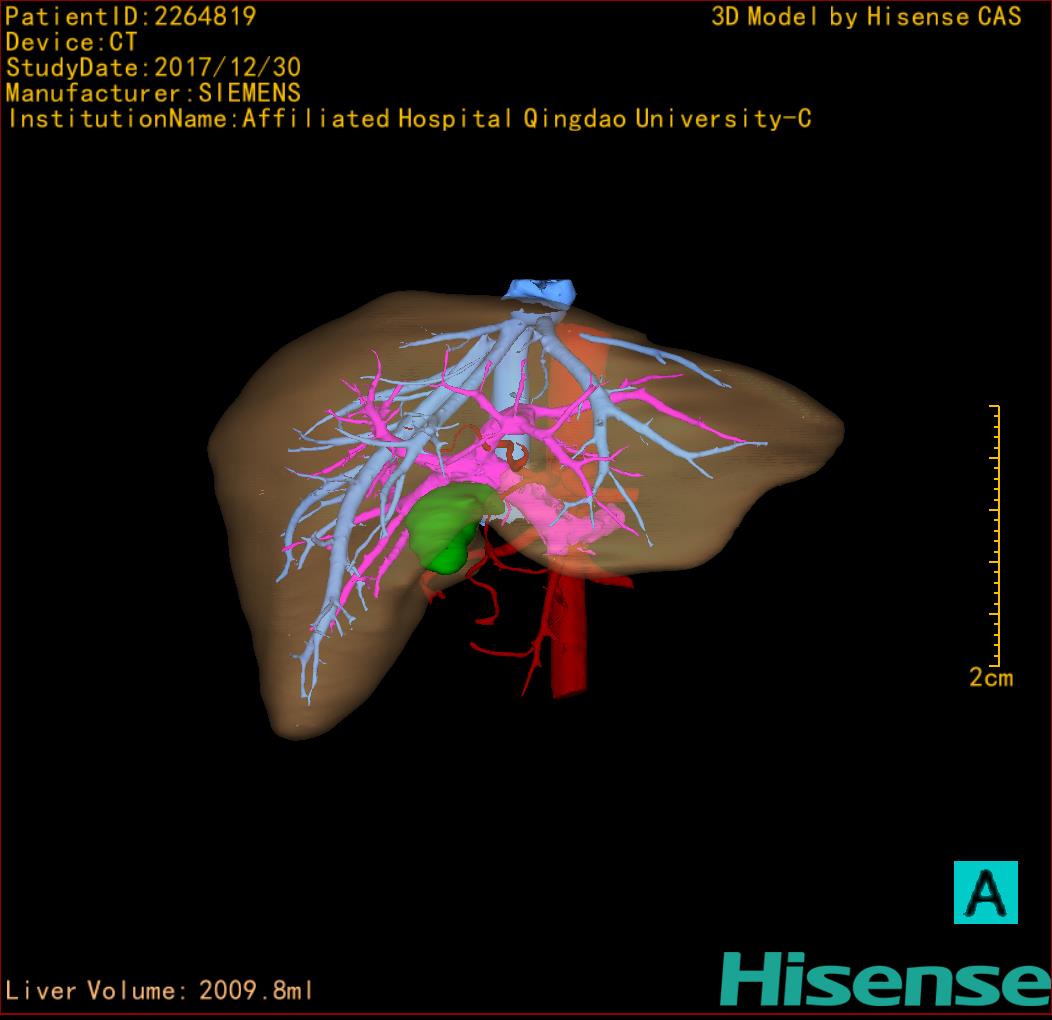
Task: Click the green gallbladder model
Action: click(450, 529)
